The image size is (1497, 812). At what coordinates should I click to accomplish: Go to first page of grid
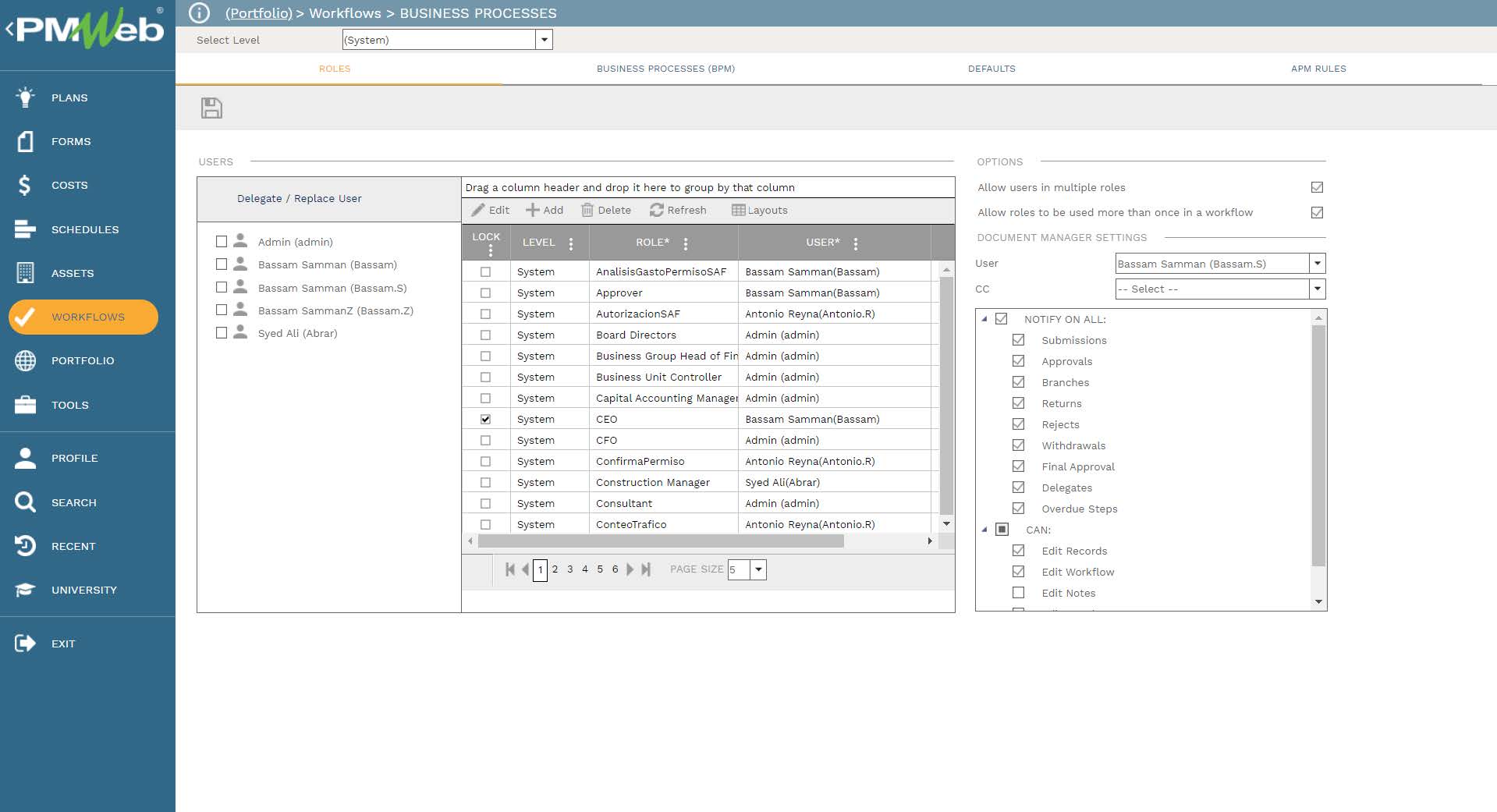click(510, 569)
